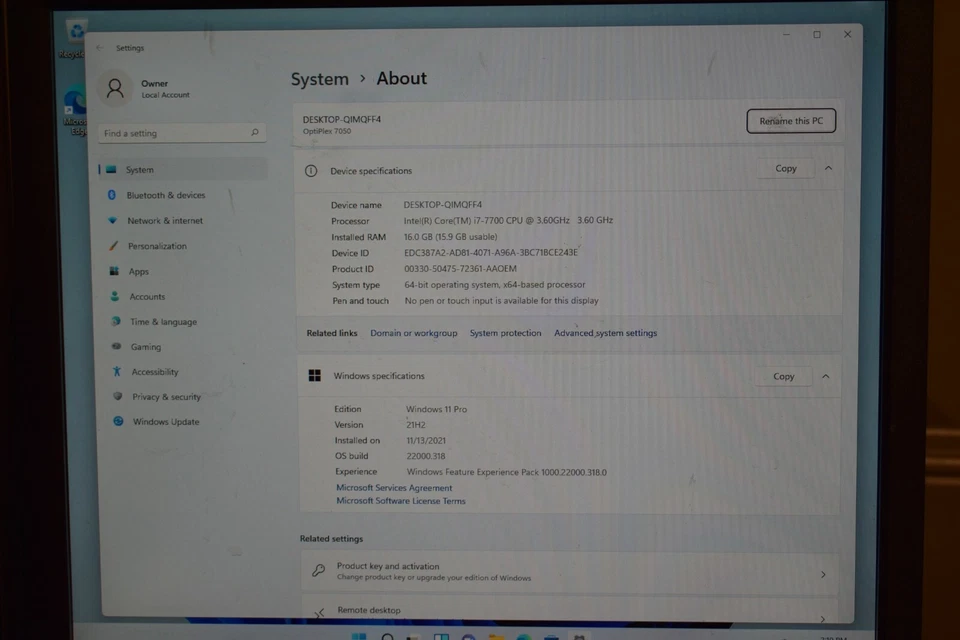
Task: Open Apps settings
Action: [x=139, y=271]
